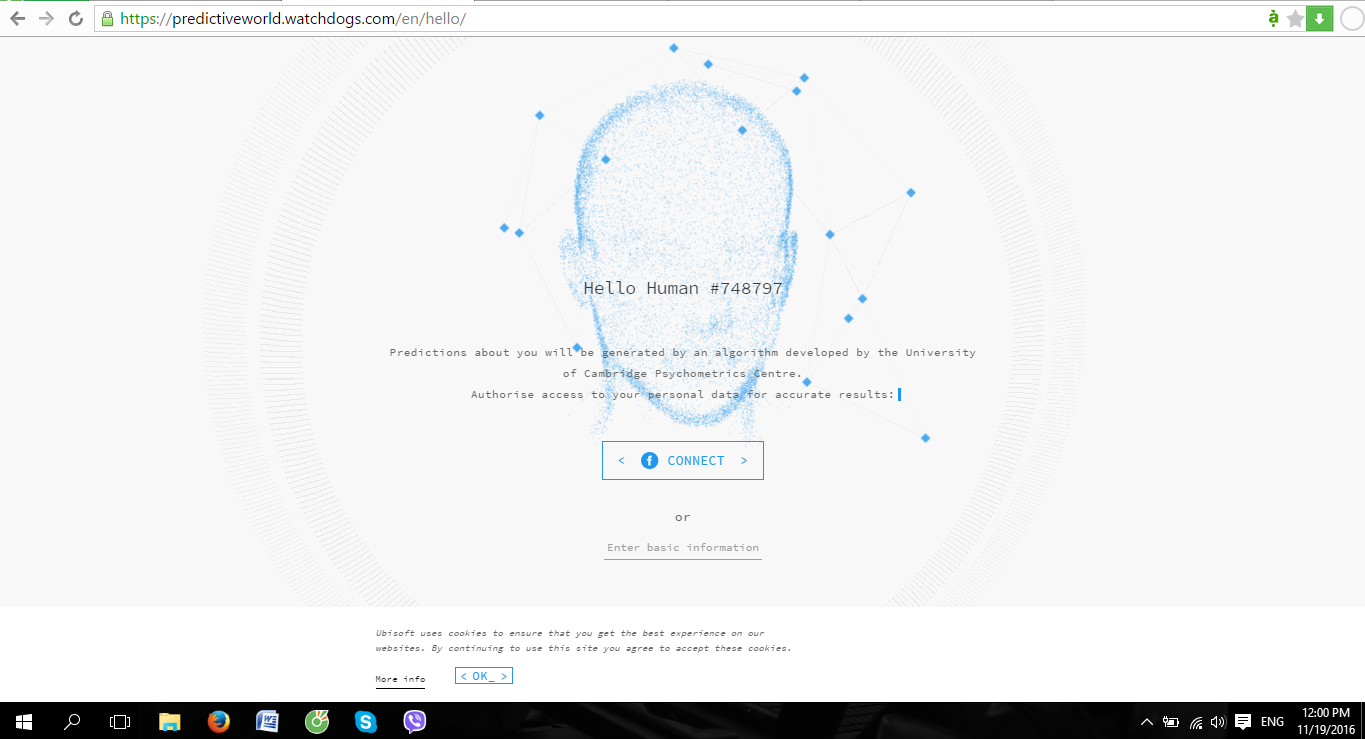This screenshot has width=1365, height=739.
Task: Open the green browser app in taskbar
Action: click(317, 721)
